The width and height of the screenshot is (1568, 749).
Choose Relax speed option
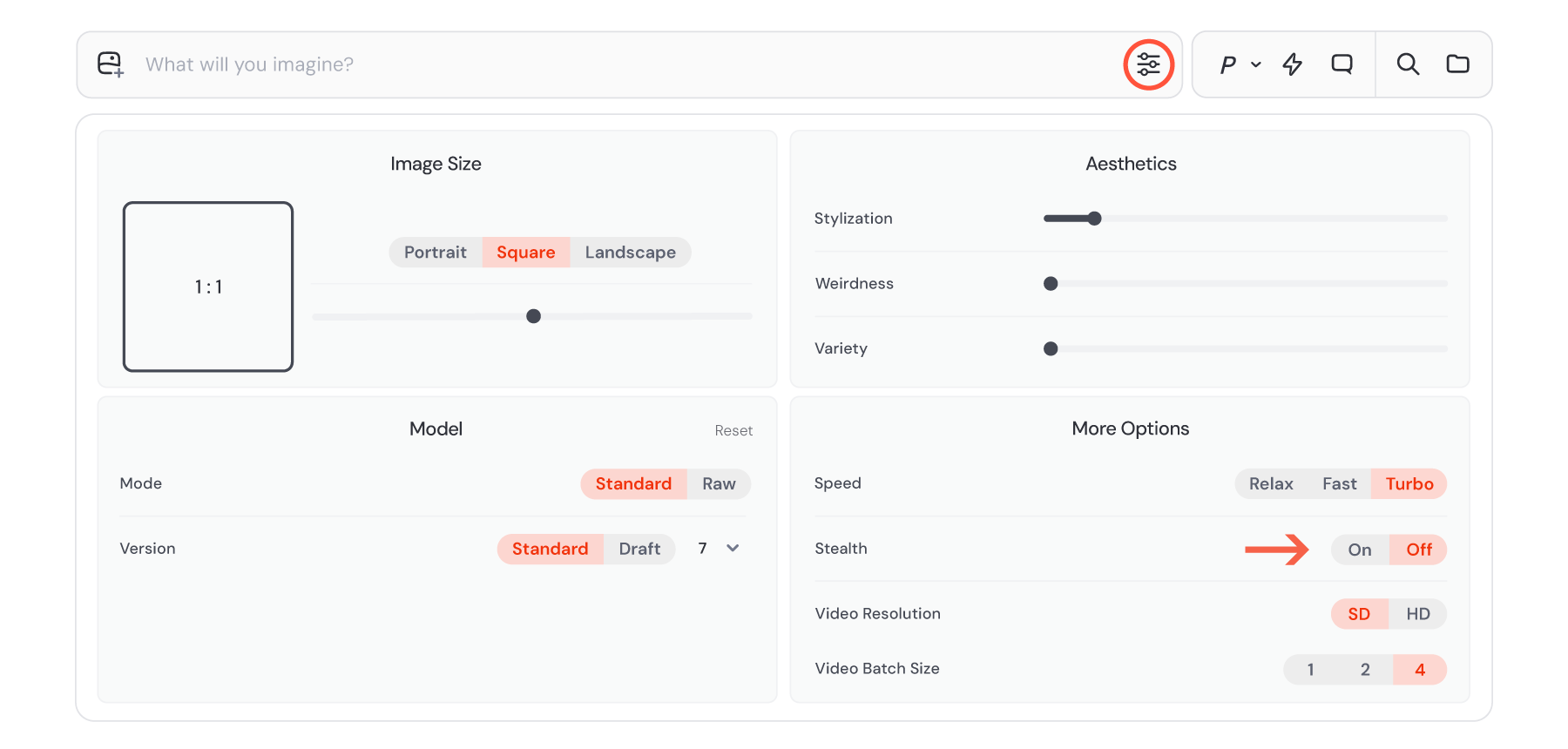[x=1271, y=484]
